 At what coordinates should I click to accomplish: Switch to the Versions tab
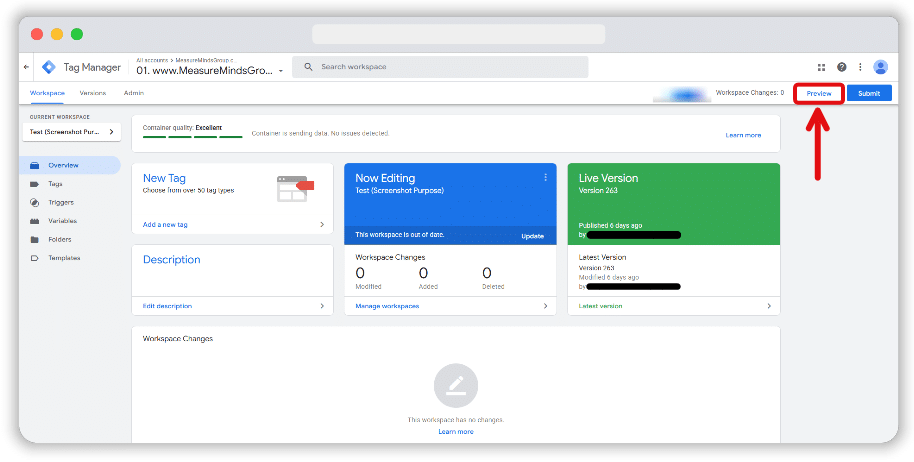click(93, 93)
